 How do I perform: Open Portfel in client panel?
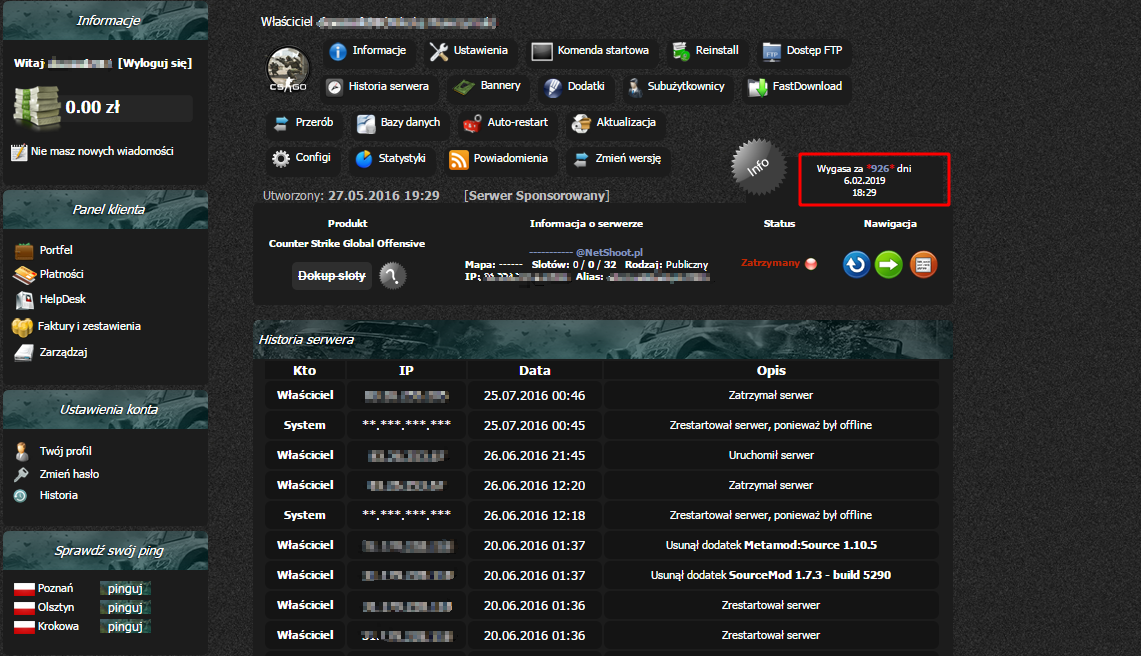tap(56, 250)
